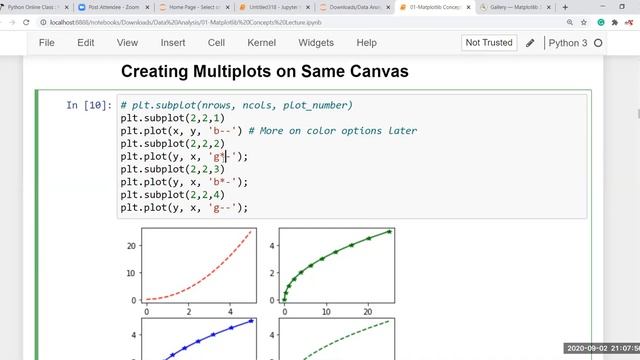Click the Python 3 kernel name
The image size is (640, 360).
[568, 43]
